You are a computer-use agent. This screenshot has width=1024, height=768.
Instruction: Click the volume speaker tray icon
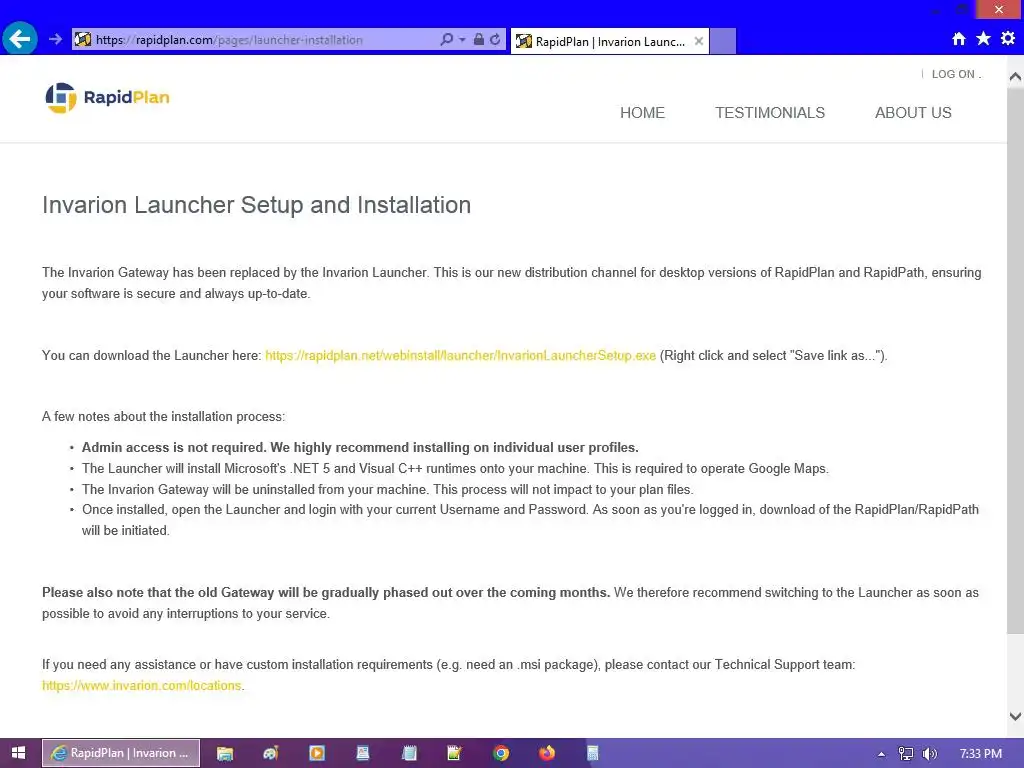[929, 754]
